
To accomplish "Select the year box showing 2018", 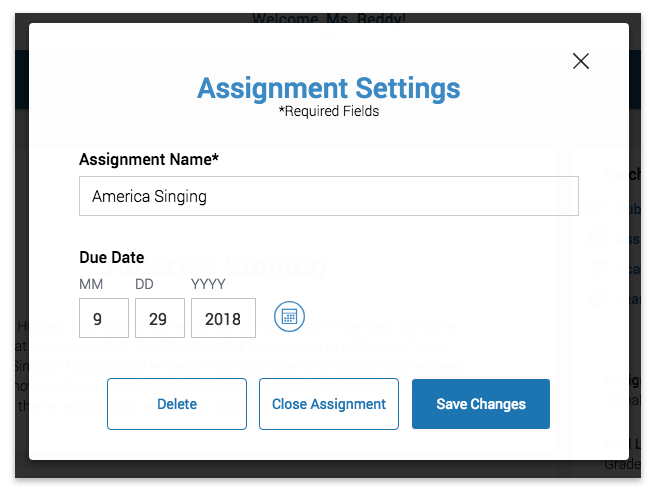I will [x=223, y=318].
